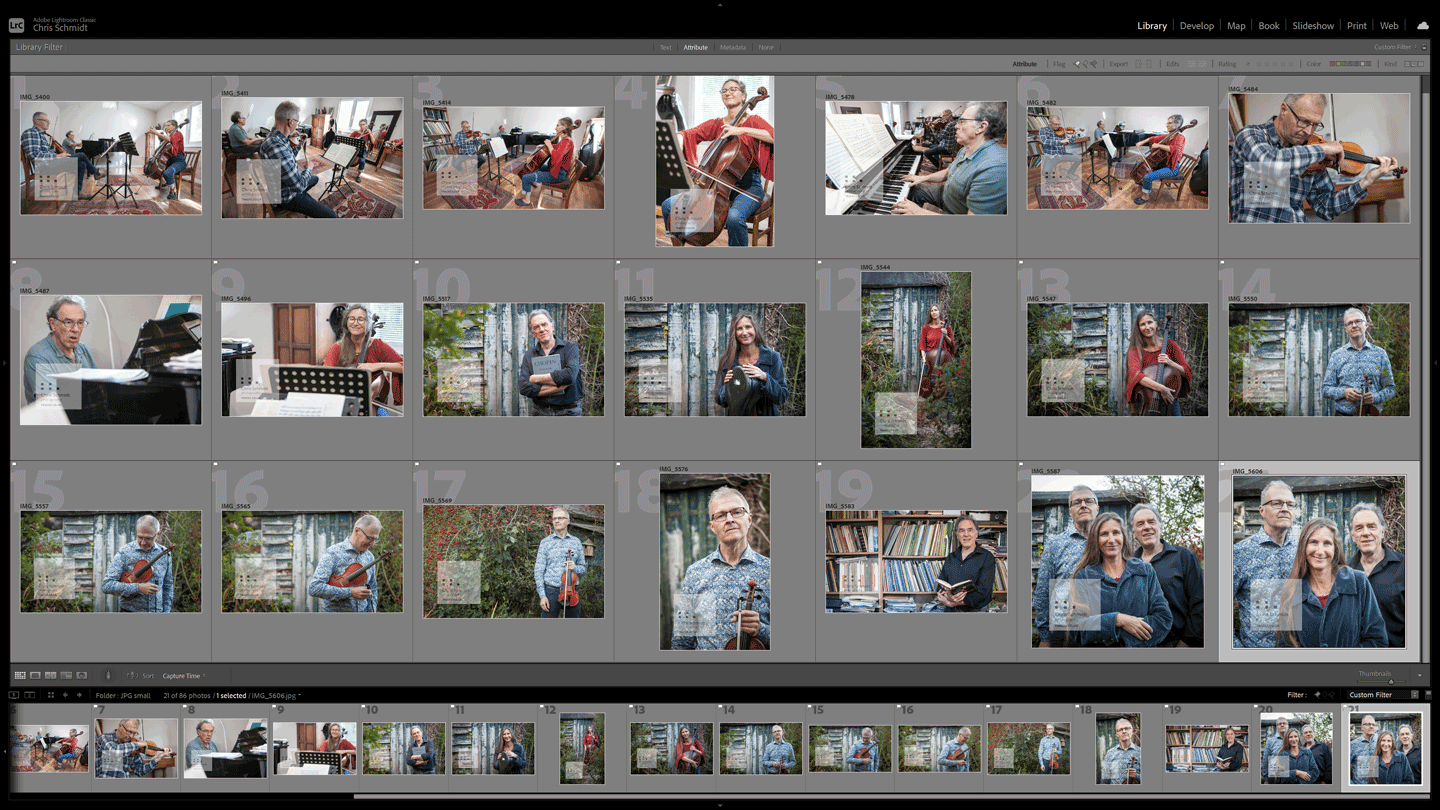This screenshot has height=810, width=1440.
Task: Select the None filter option
Action: click(766, 47)
